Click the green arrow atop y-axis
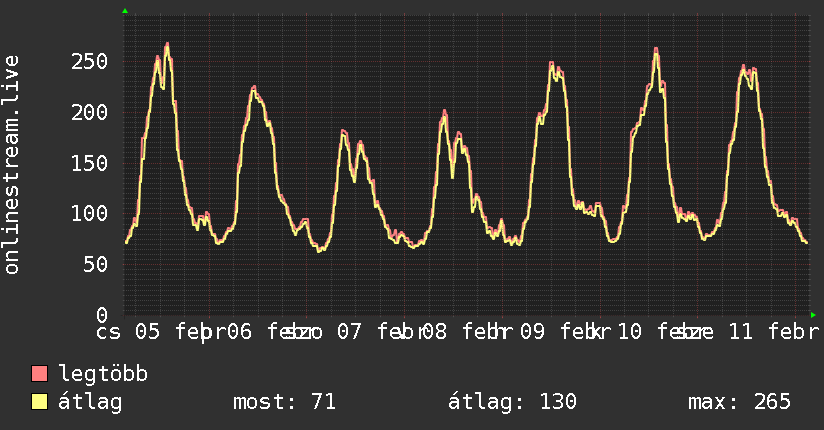The image size is (824, 430). click(x=125, y=11)
